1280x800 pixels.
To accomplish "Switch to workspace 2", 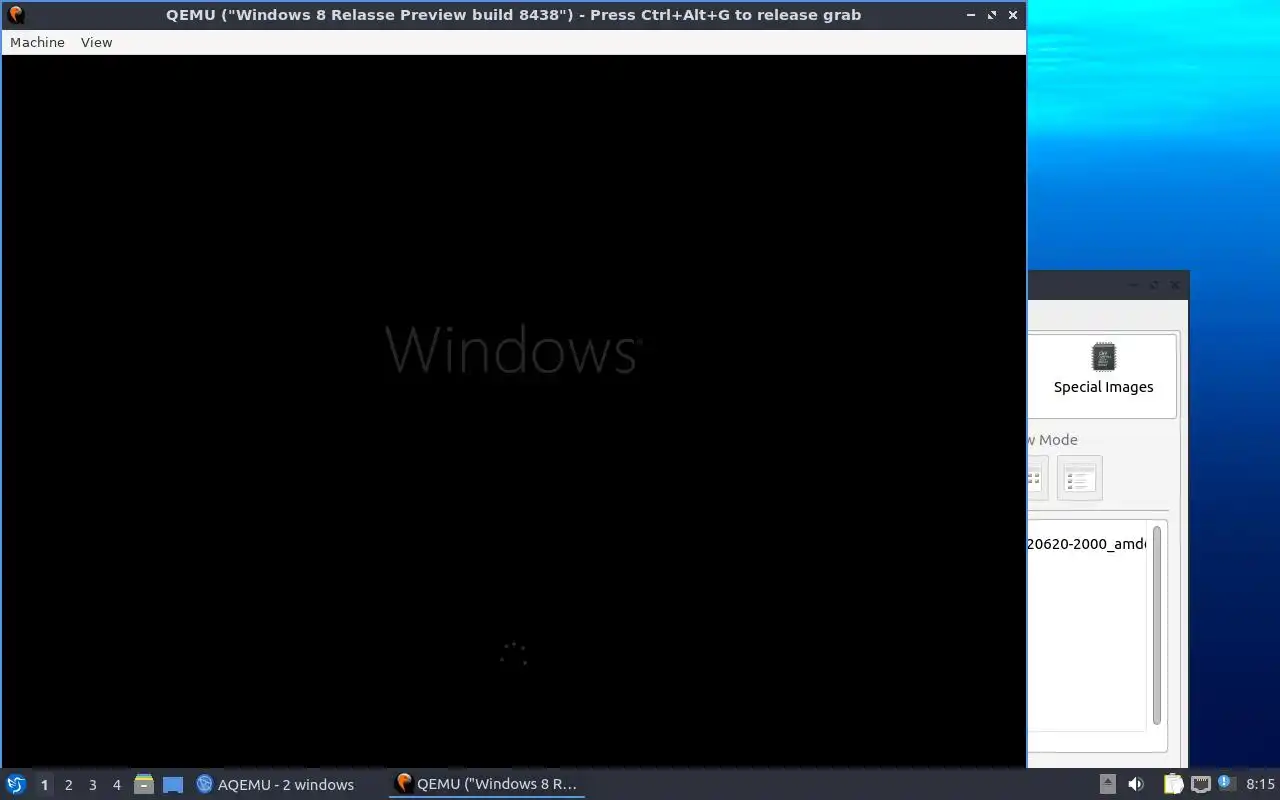I will tap(68, 785).
